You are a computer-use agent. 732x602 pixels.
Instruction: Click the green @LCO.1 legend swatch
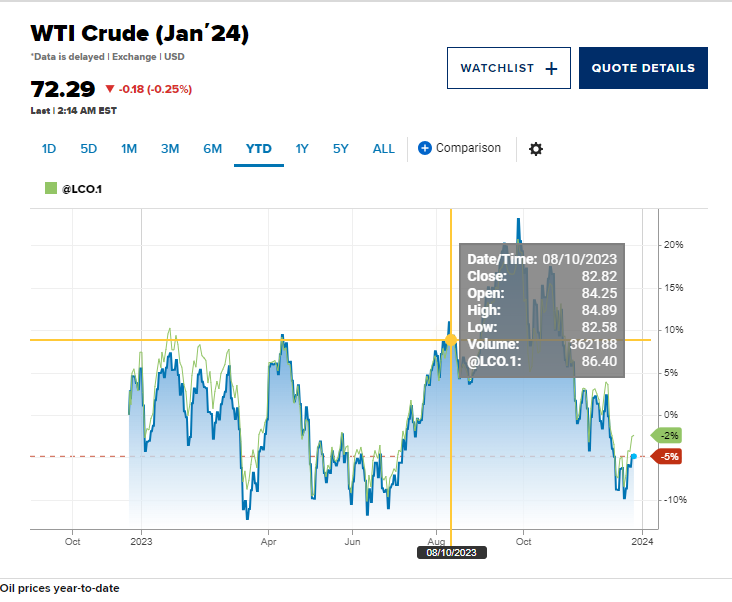click(51, 187)
